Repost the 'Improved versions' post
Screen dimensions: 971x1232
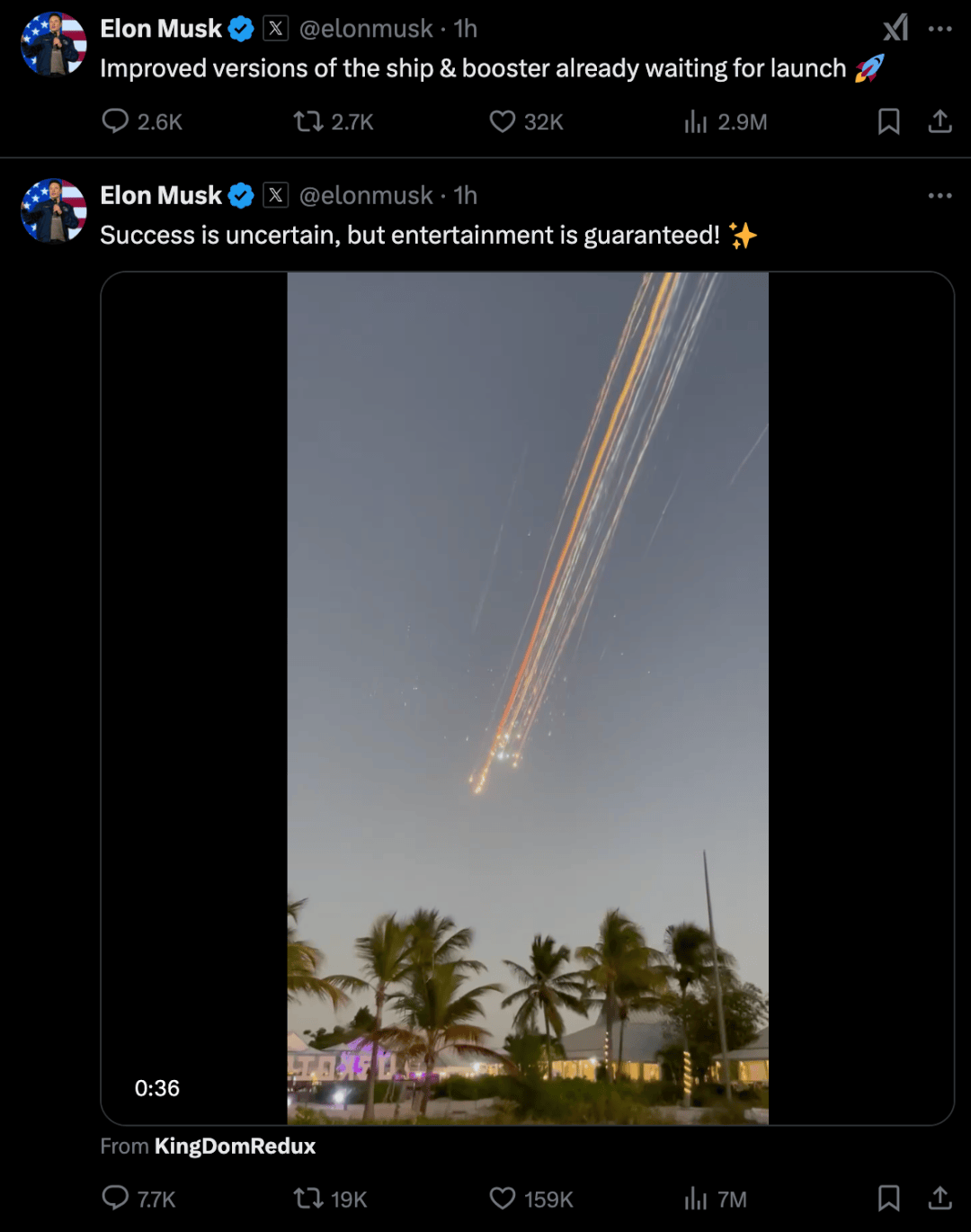click(x=308, y=121)
